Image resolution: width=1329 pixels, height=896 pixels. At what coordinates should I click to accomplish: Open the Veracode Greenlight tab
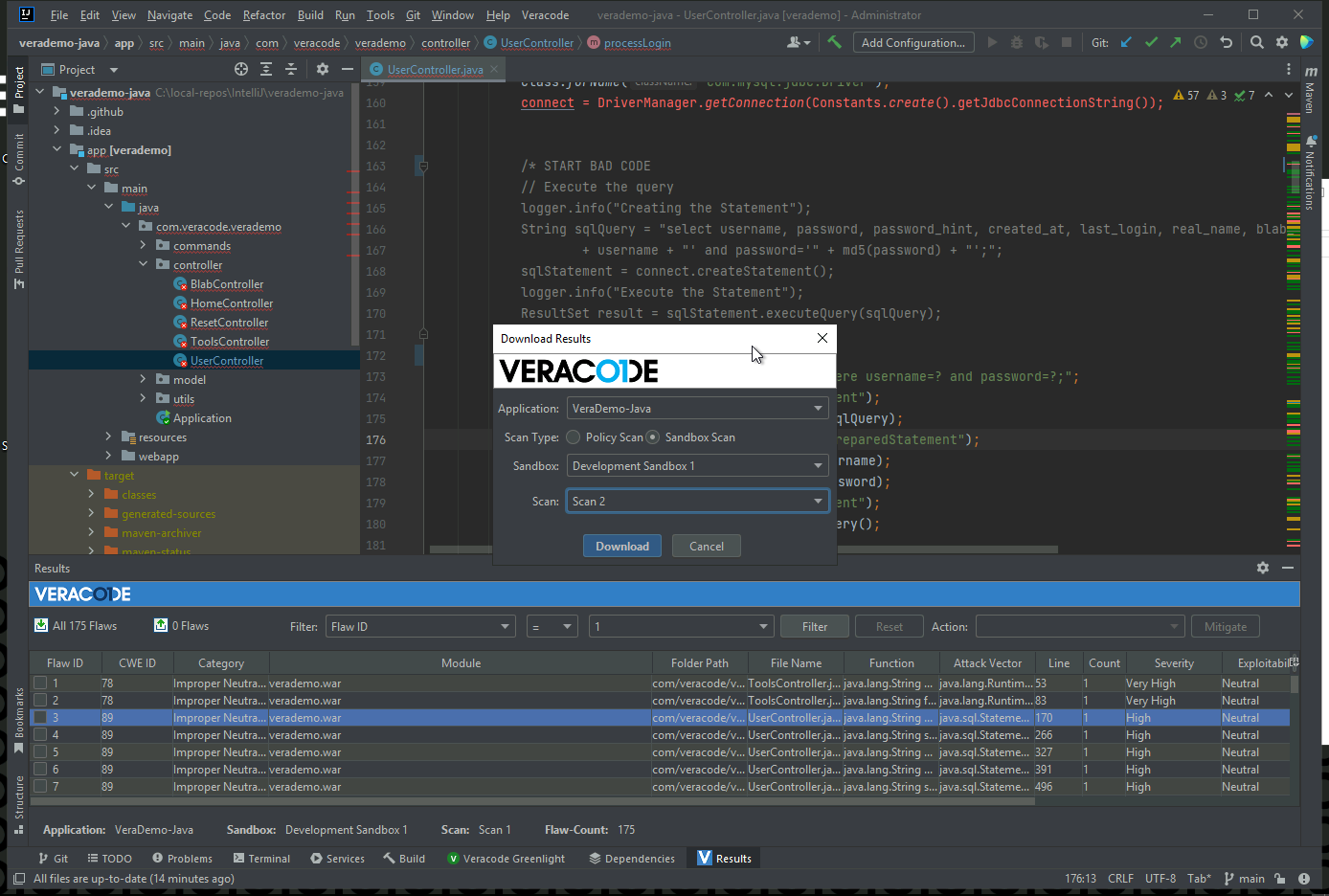[x=507, y=858]
